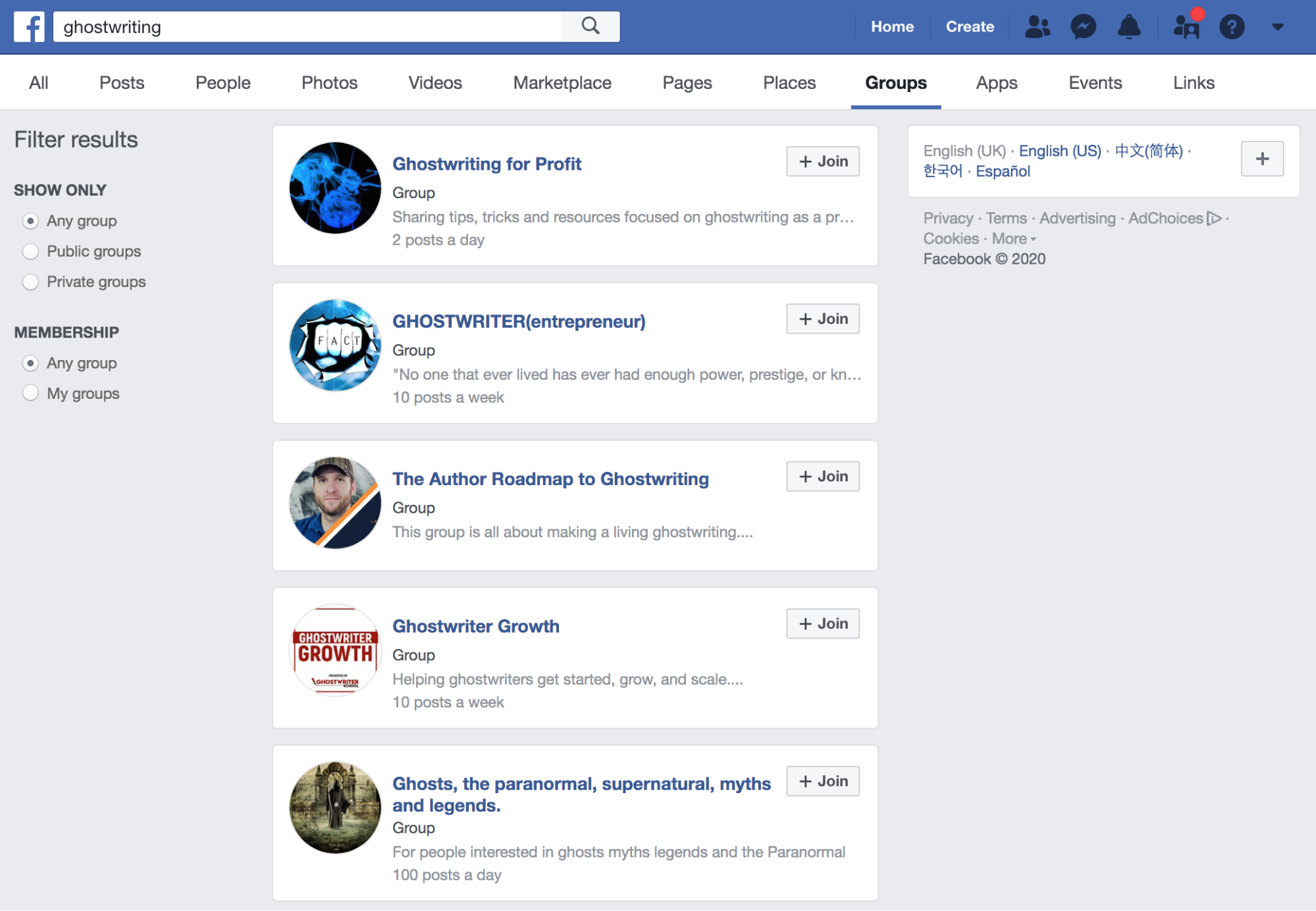Image resolution: width=1316 pixels, height=911 pixels.
Task: Open the Advertising footer link
Action: pyautogui.click(x=1078, y=219)
